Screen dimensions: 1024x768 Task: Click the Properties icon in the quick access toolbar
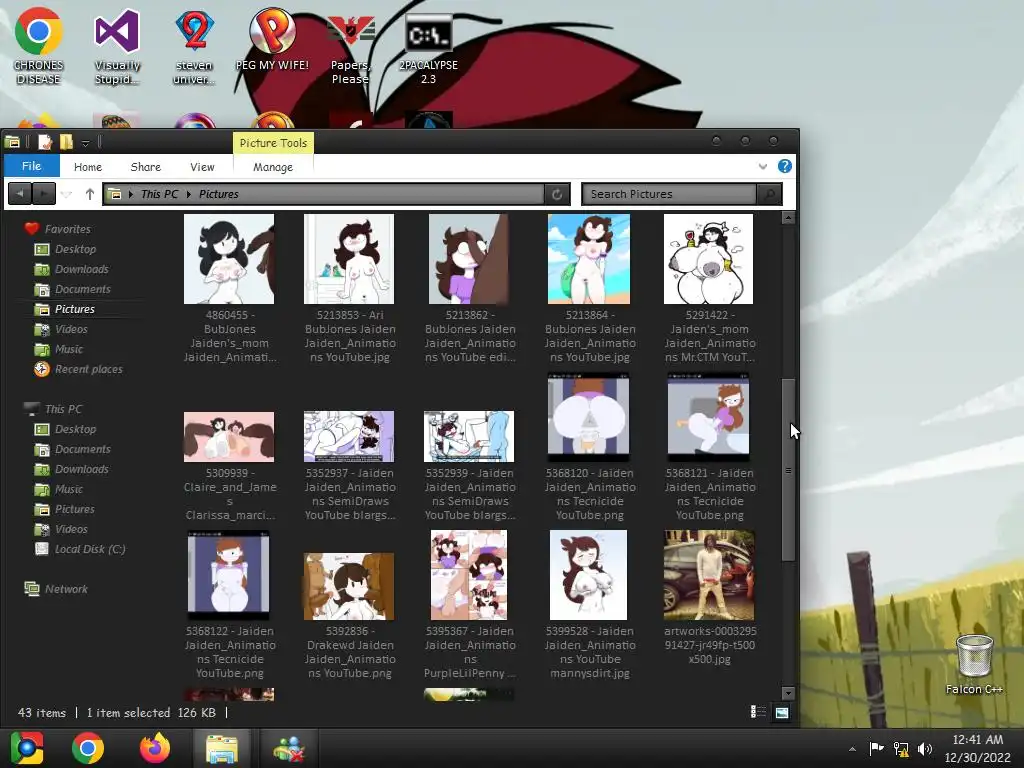pyautogui.click(x=45, y=142)
